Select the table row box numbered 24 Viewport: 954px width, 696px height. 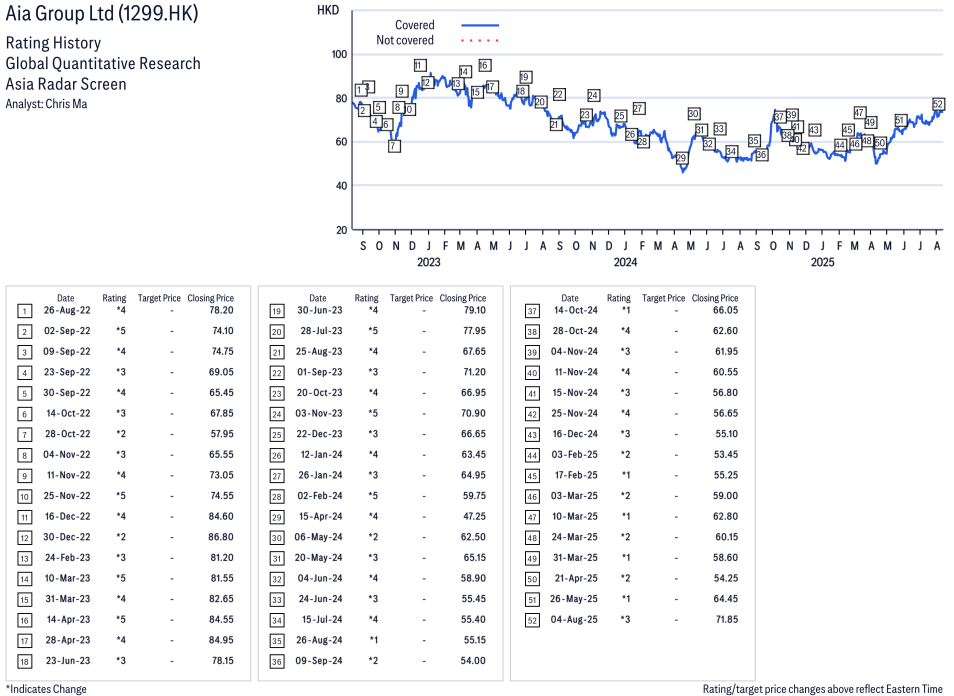click(x=277, y=414)
